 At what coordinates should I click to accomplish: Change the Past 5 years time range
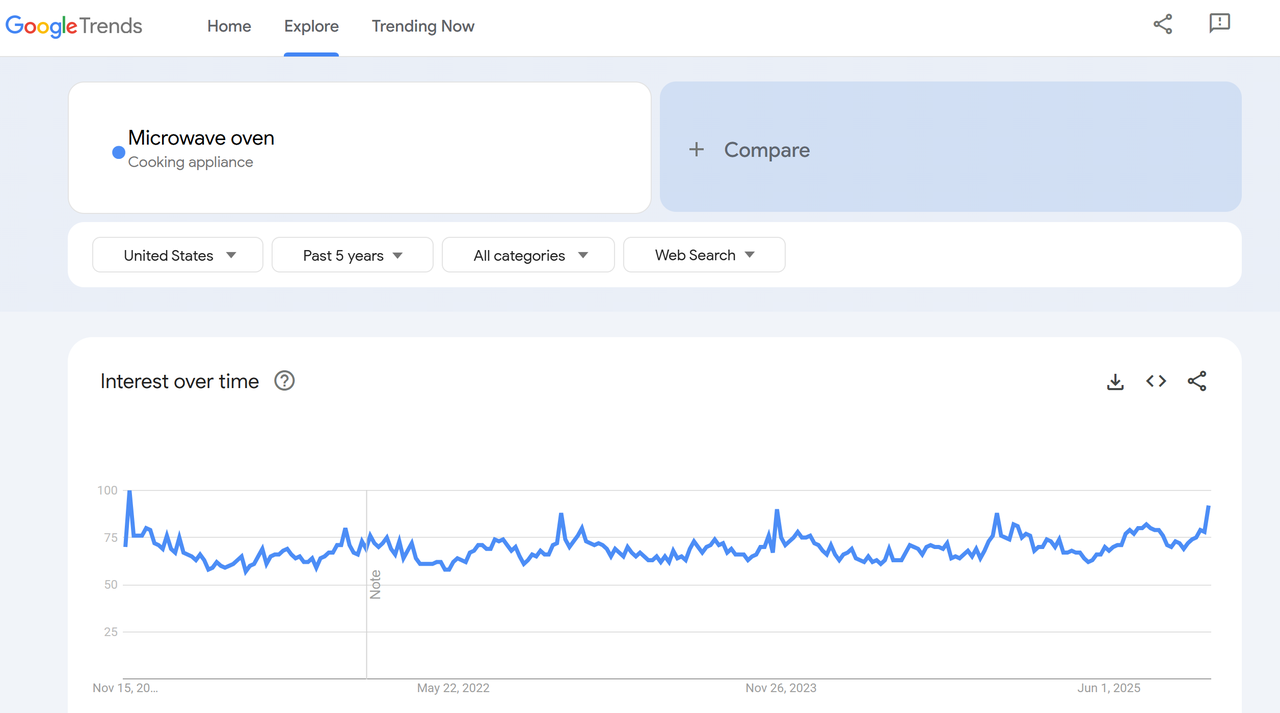pyautogui.click(x=352, y=255)
